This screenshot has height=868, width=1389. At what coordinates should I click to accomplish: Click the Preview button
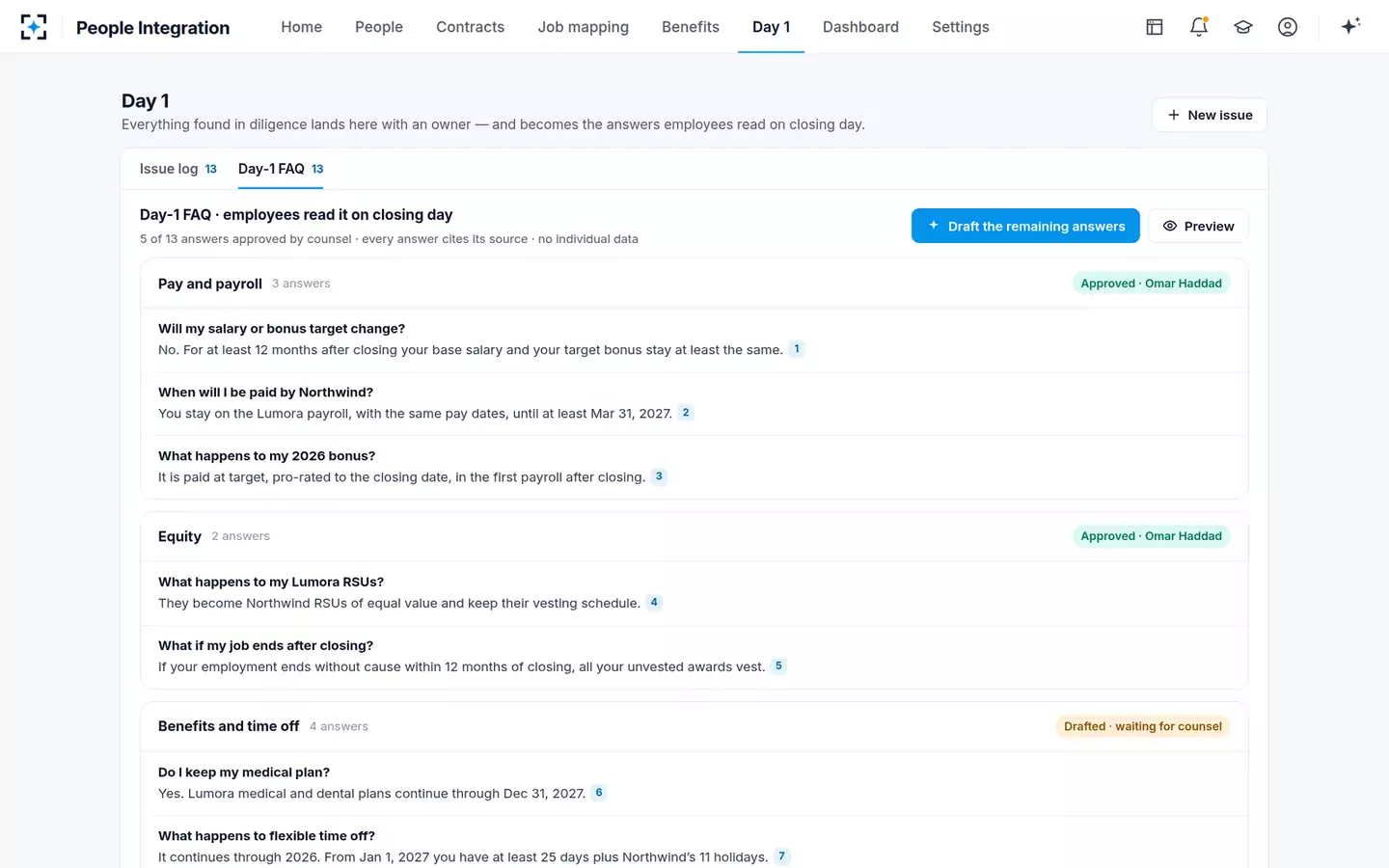(x=1198, y=226)
